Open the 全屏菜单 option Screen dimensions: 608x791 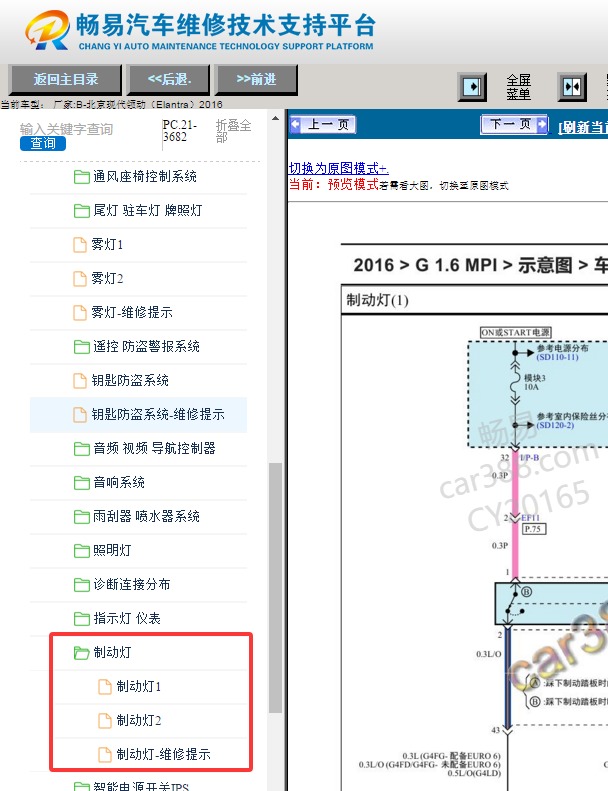click(519, 87)
